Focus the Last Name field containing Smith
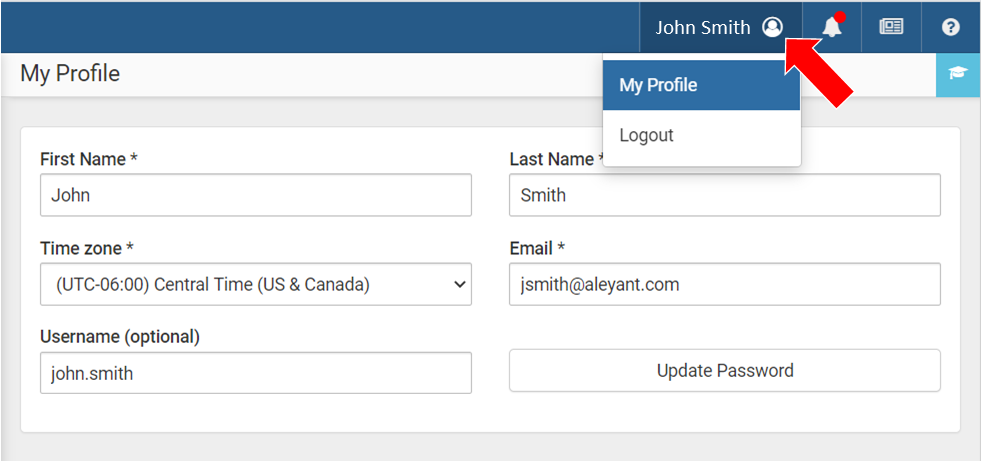Image resolution: width=983 pixels, height=461 pixels. point(725,195)
